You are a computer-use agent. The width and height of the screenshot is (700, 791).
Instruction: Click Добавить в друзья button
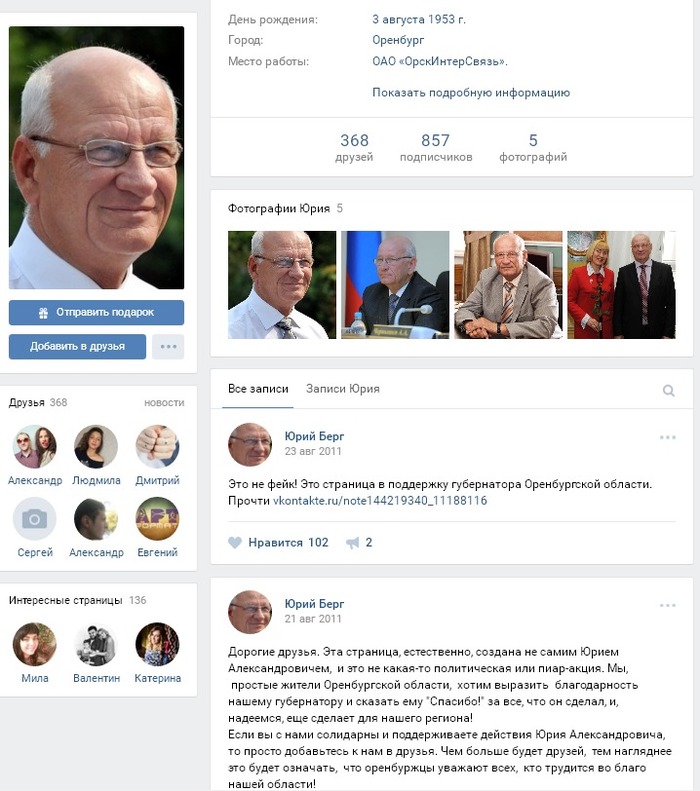coord(77,347)
